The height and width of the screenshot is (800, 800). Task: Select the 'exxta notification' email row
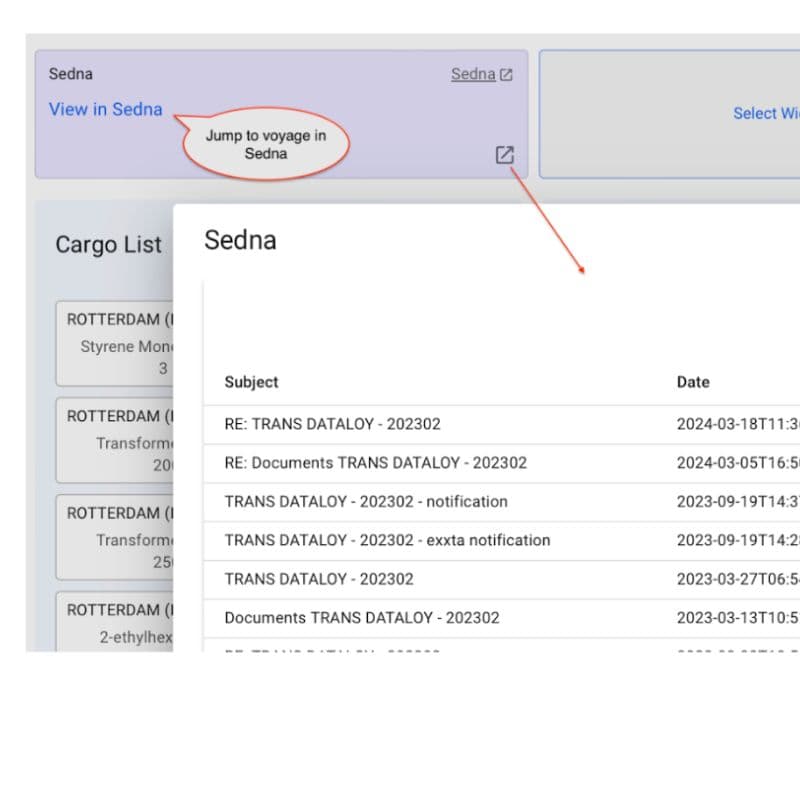pyautogui.click(x=502, y=541)
